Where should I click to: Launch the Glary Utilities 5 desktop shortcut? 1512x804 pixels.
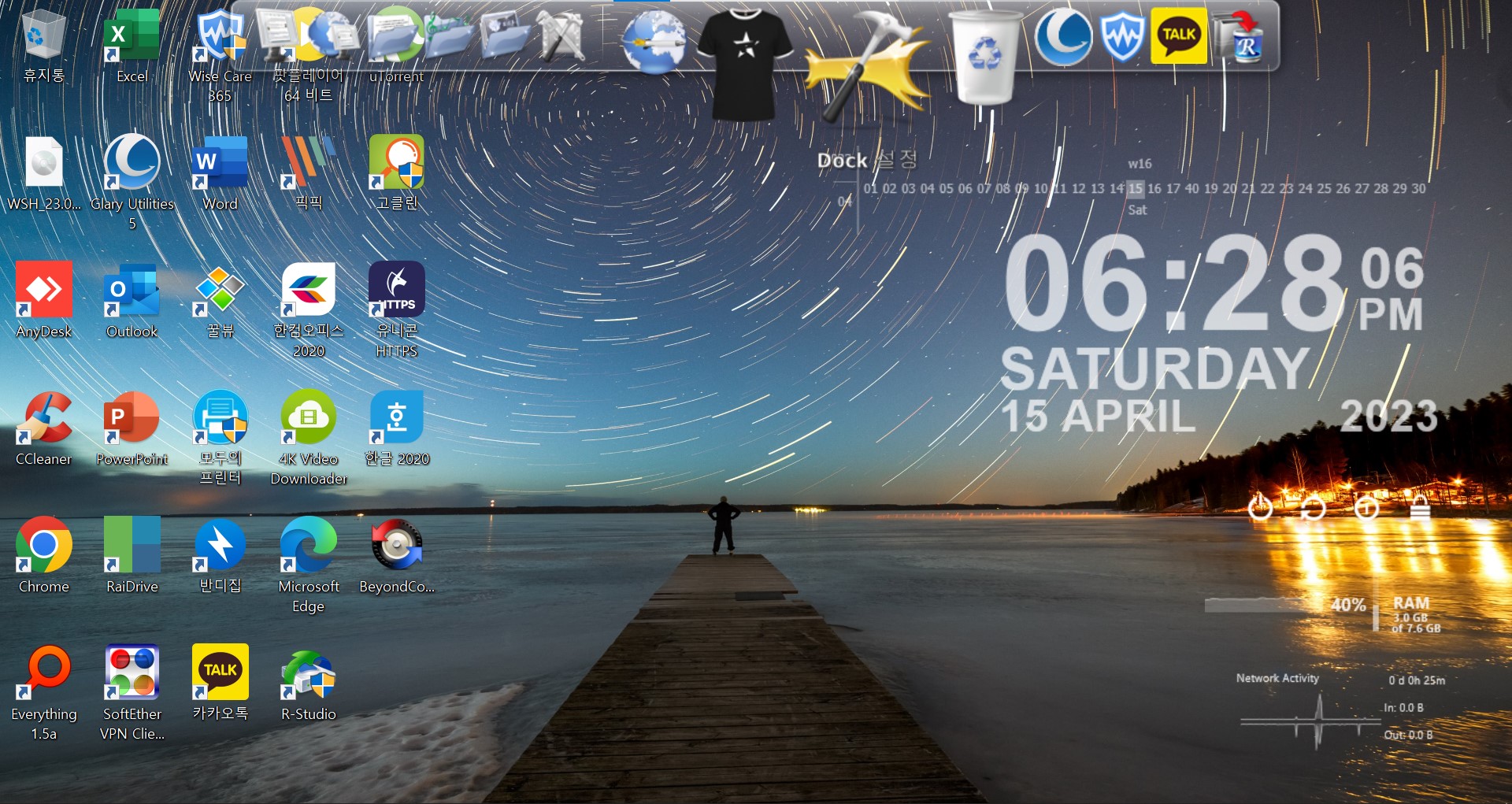(x=132, y=183)
